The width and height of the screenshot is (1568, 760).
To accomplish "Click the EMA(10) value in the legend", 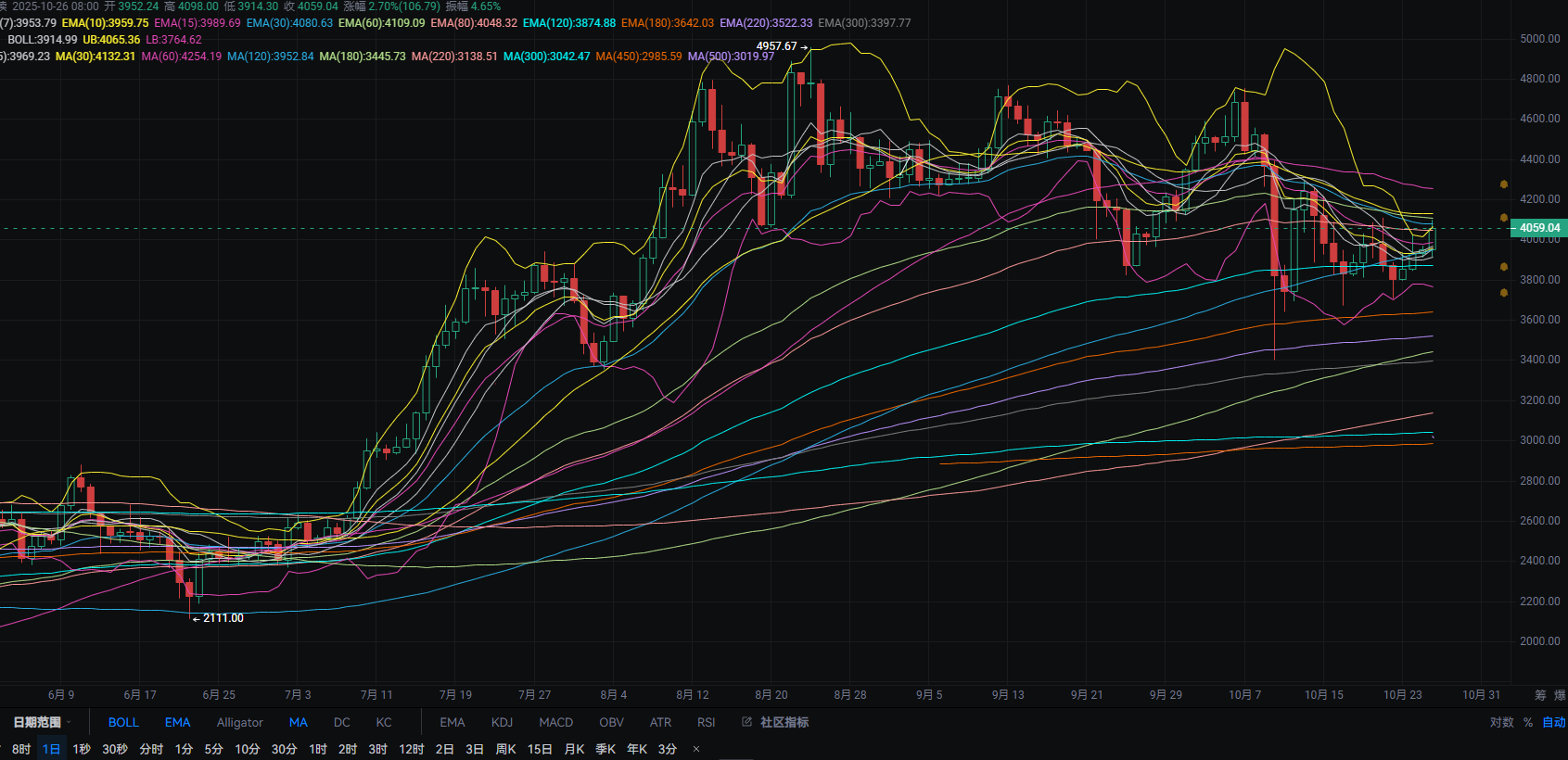I will [x=105, y=23].
